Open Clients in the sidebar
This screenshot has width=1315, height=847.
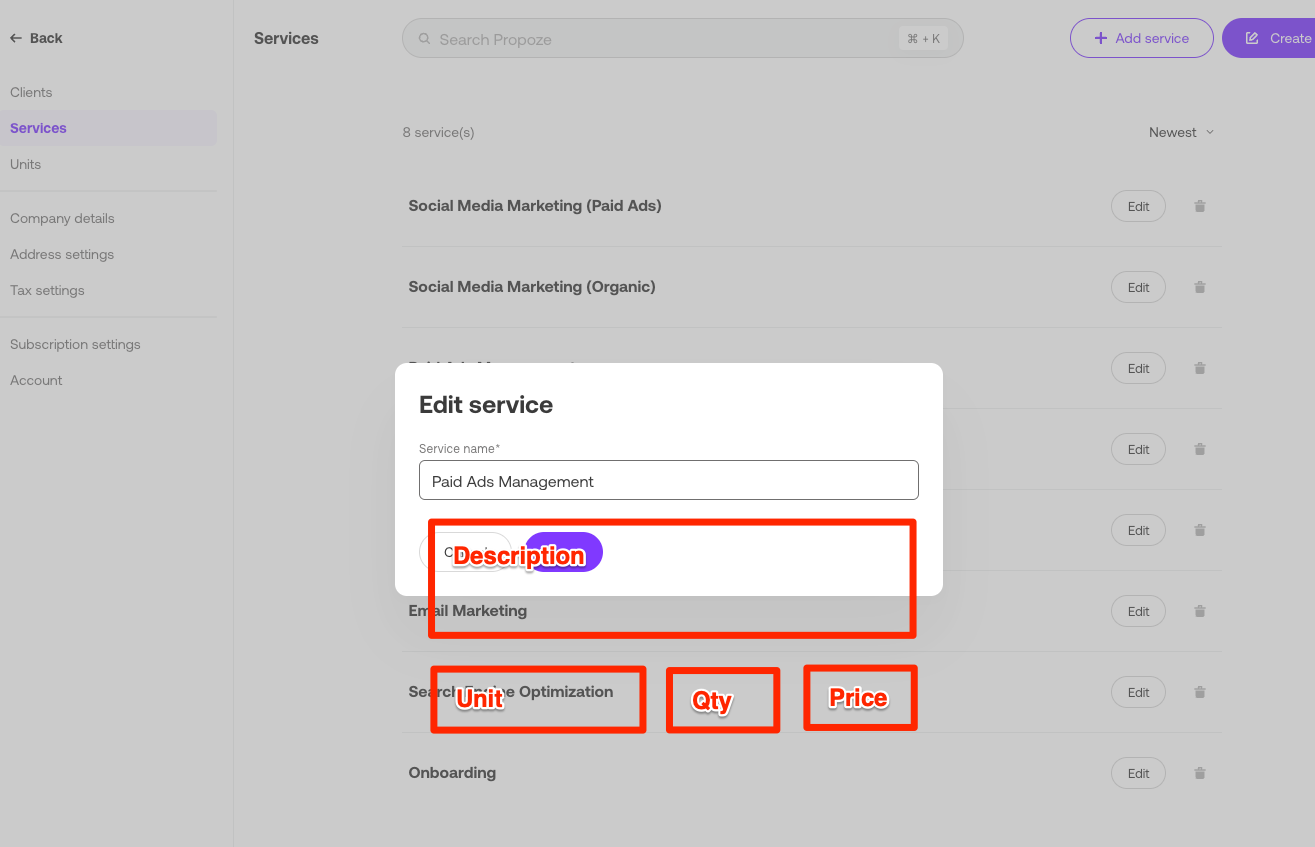pos(31,92)
